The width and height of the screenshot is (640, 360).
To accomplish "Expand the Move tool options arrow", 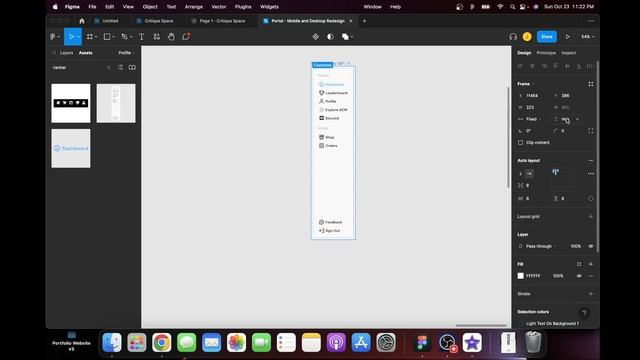I will [78, 37].
